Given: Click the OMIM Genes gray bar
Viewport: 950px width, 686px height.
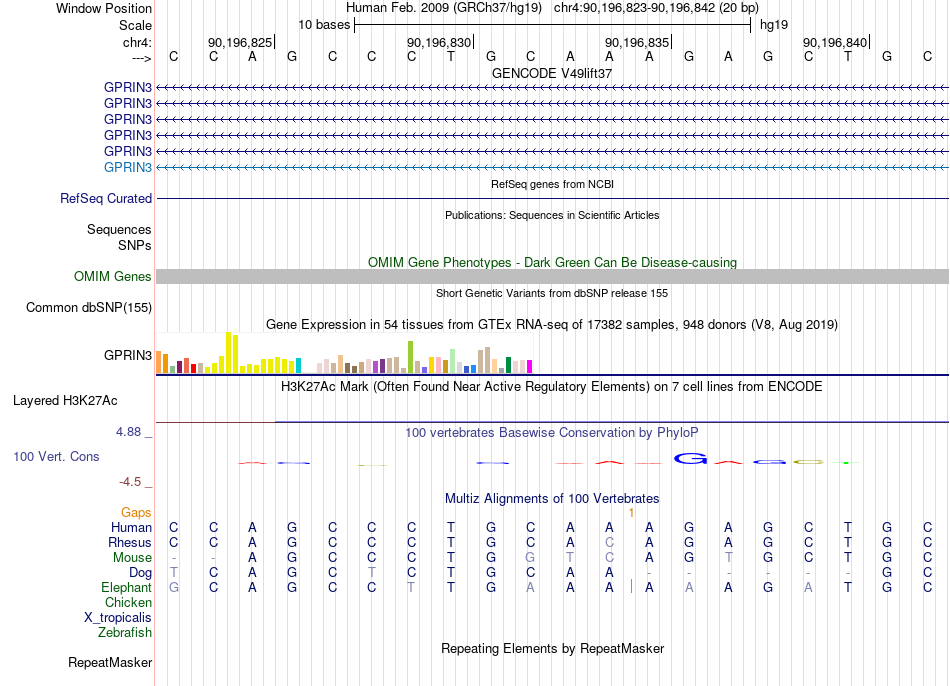Looking at the screenshot, I should (x=552, y=276).
